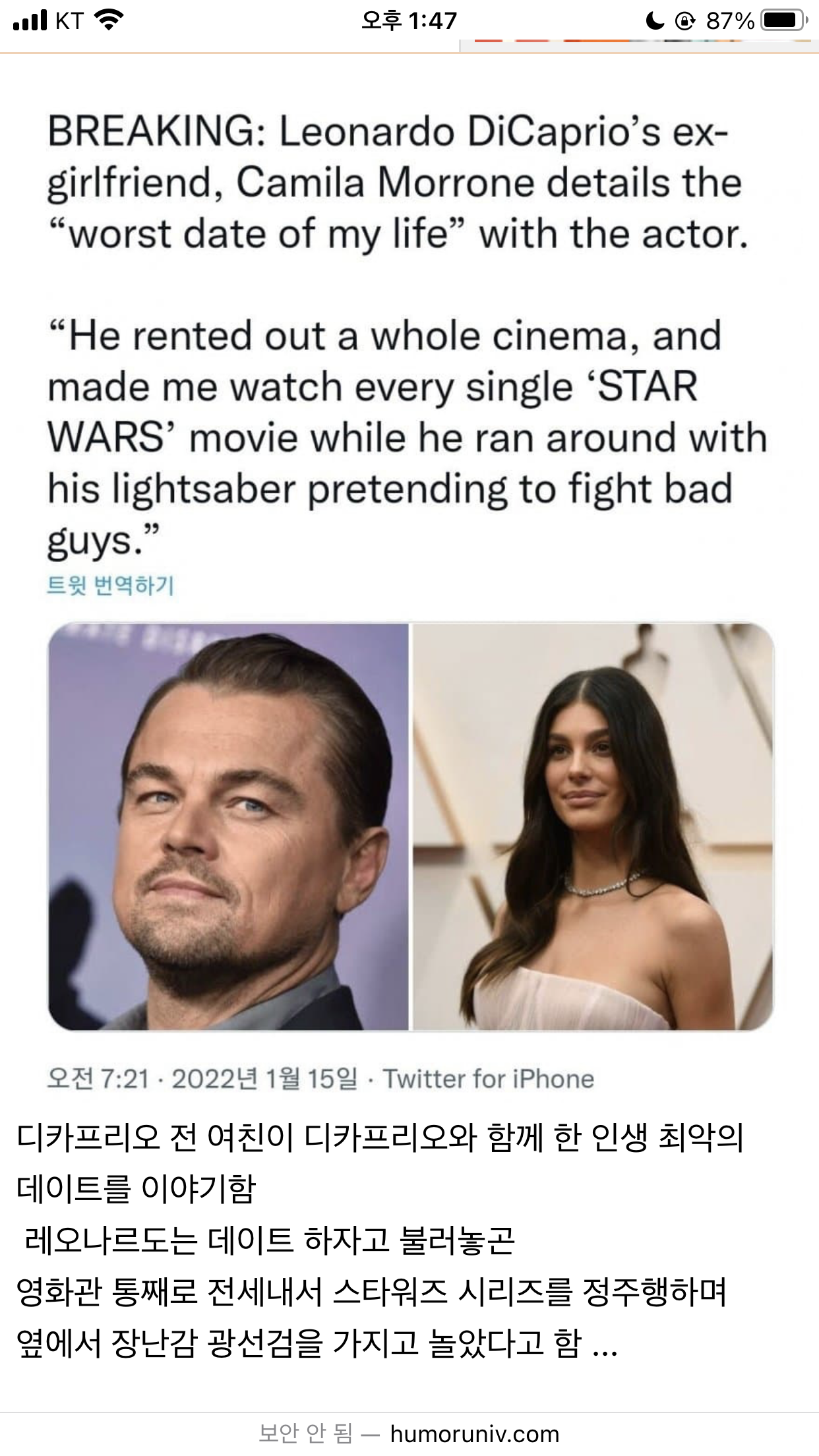This screenshot has width=819, height=1456.
Task: Tap the rotation lock icon
Action: [x=685, y=22]
